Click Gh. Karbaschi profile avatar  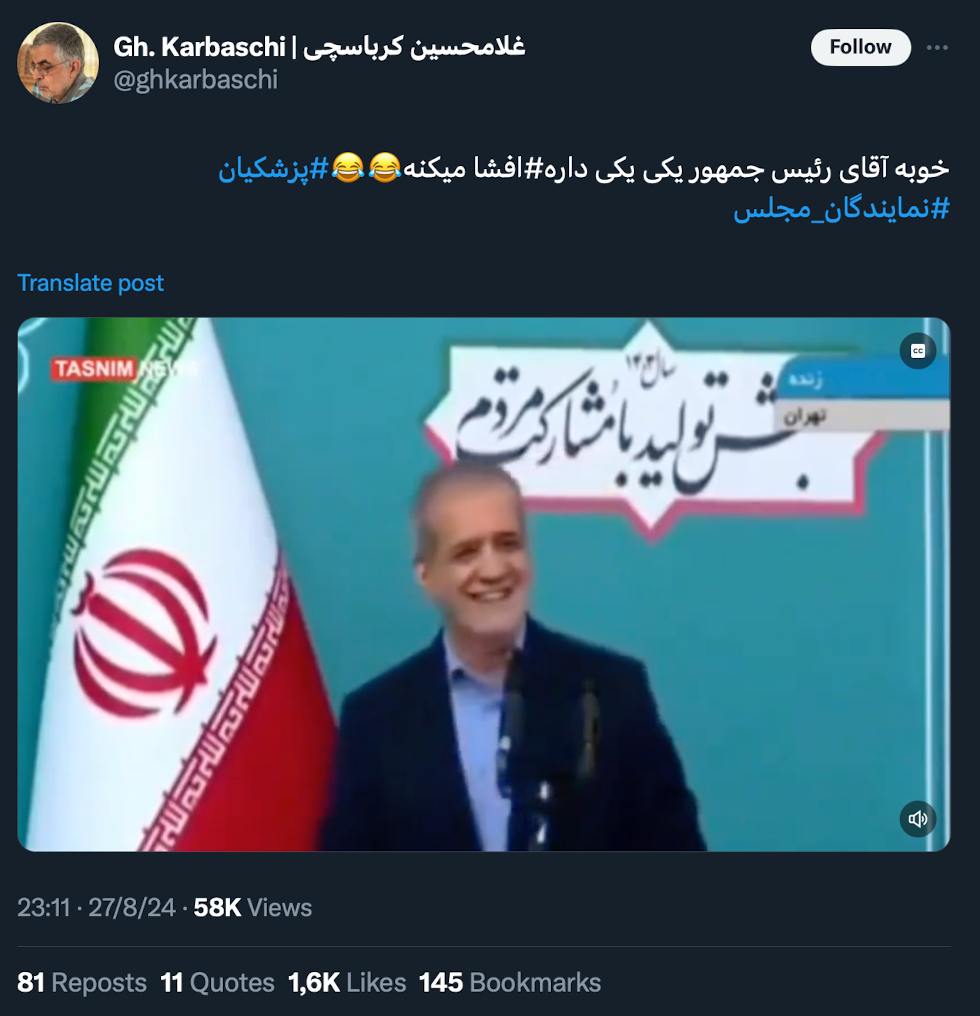tap(58, 63)
